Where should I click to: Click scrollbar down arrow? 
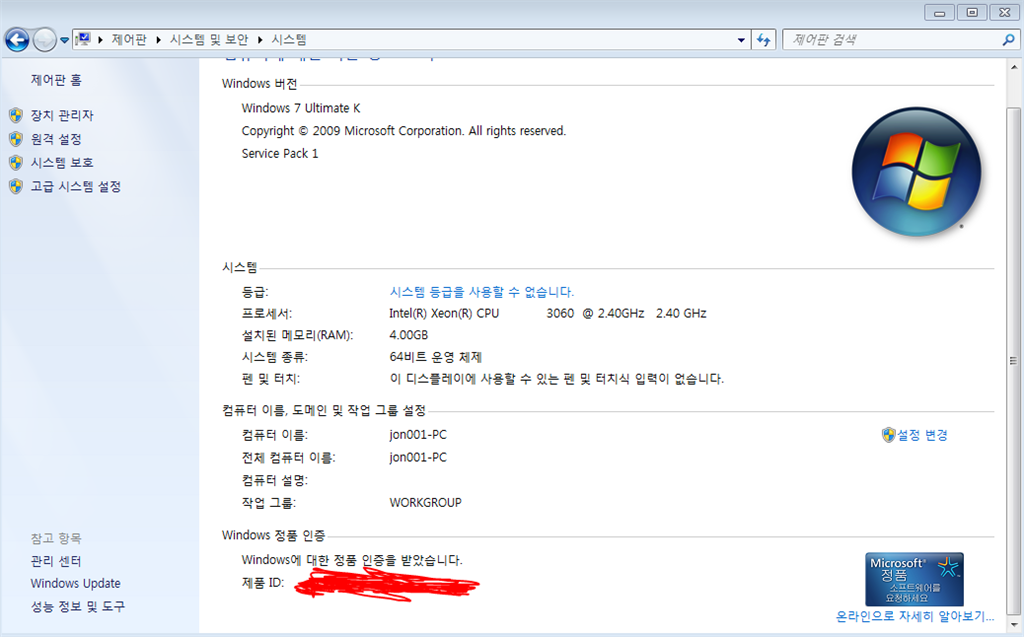1014,625
